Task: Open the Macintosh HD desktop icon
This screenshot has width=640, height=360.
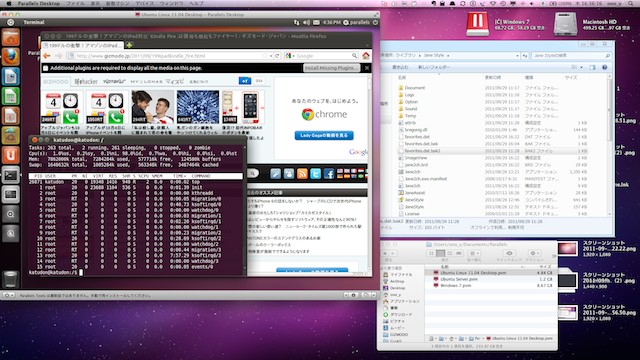Action: click(565, 24)
